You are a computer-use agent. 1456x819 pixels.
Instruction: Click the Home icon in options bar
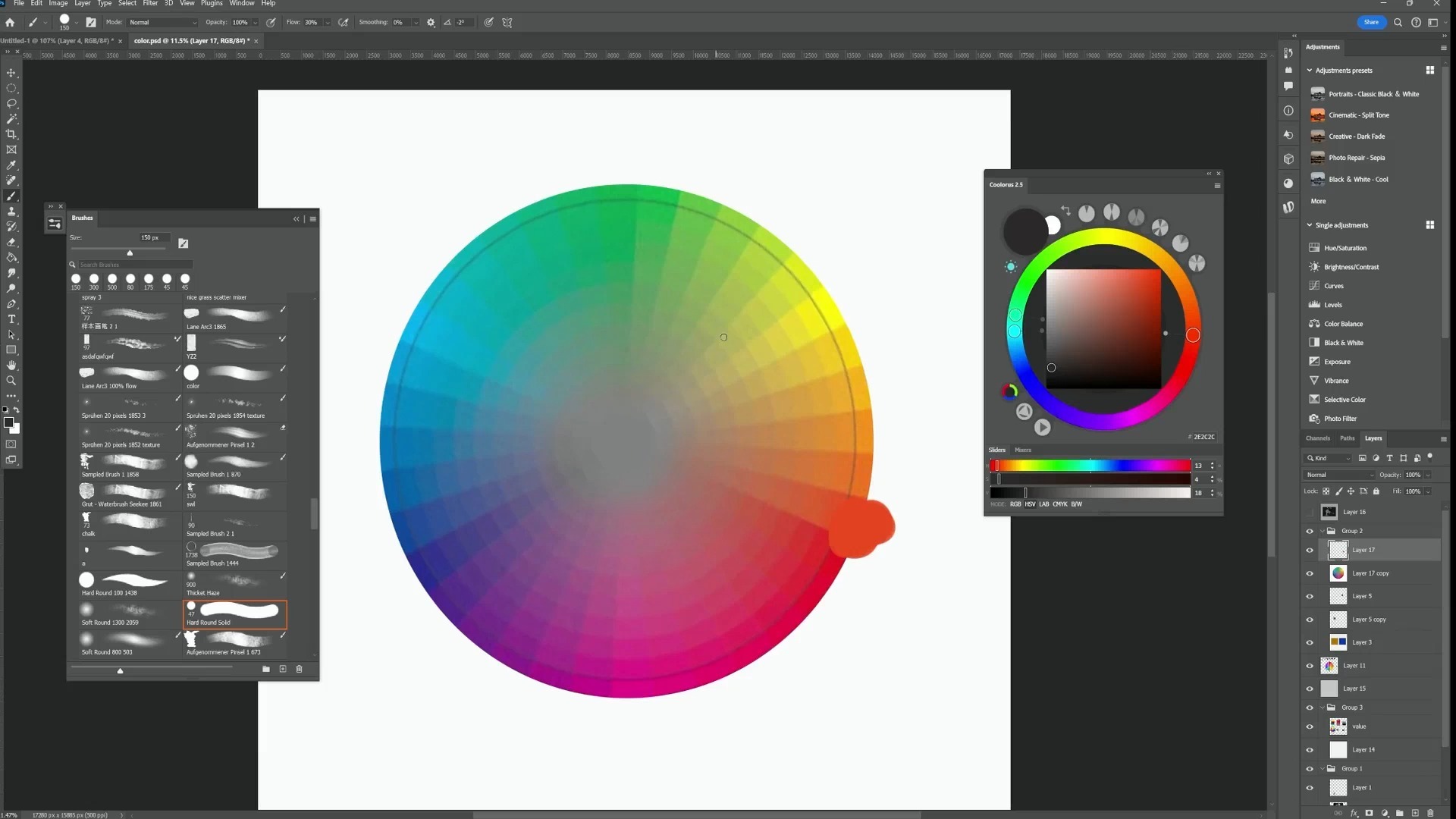coord(10,23)
